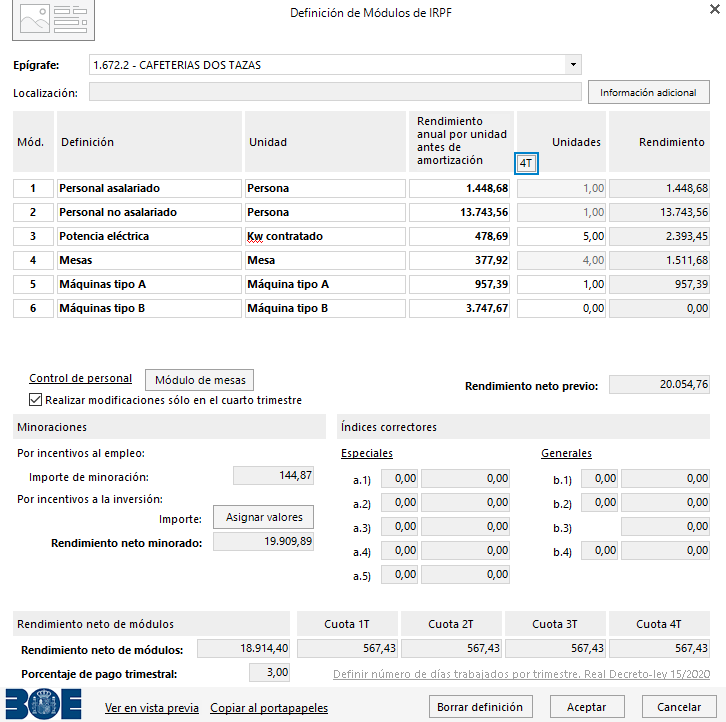The height and width of the screenshot is (722, 726).
Task: Select the 'Personal asalariado' definition cell
Action: click(149, 188)
